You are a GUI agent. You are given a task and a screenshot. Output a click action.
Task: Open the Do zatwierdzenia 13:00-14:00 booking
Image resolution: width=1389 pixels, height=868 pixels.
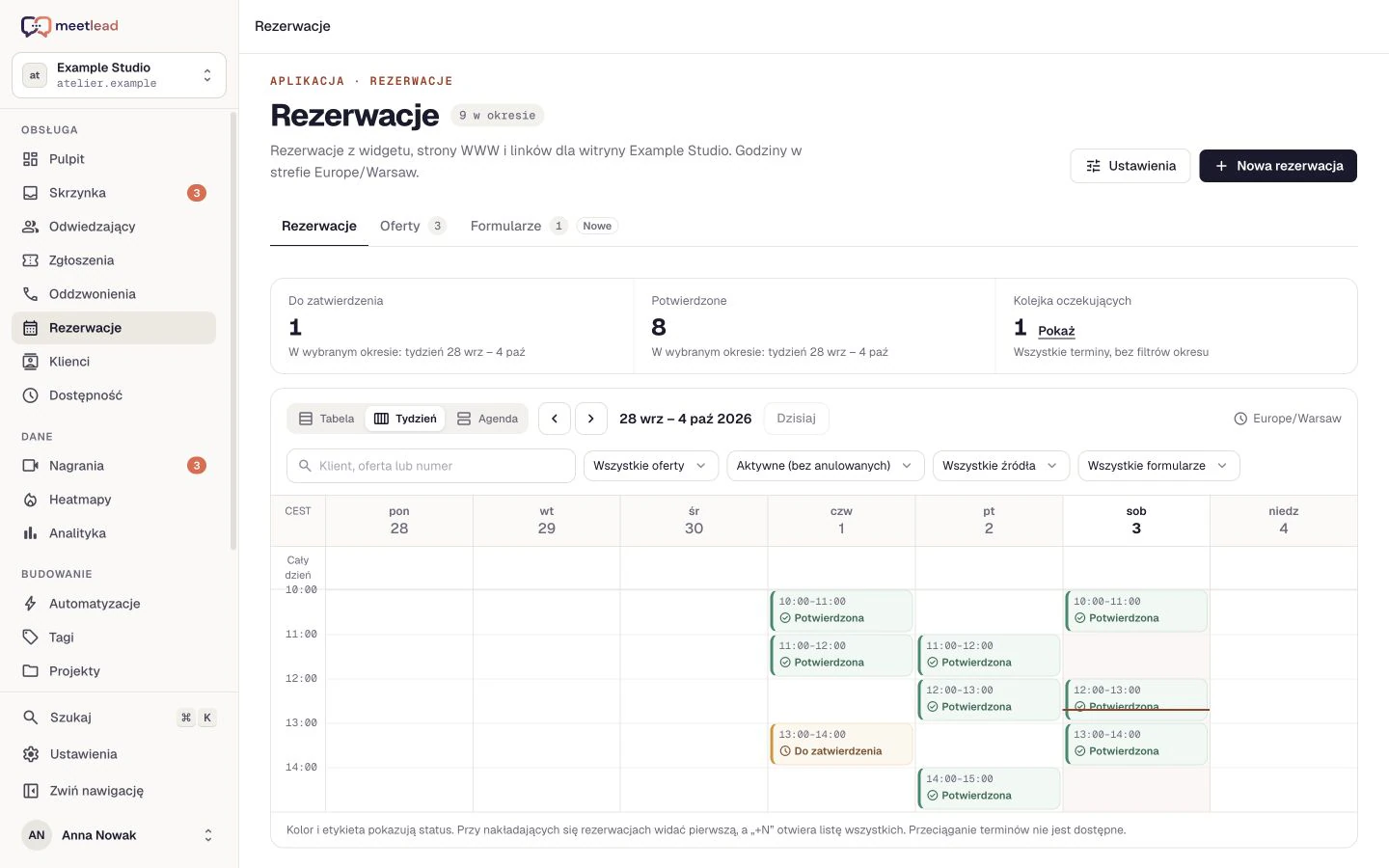[841, 744]
